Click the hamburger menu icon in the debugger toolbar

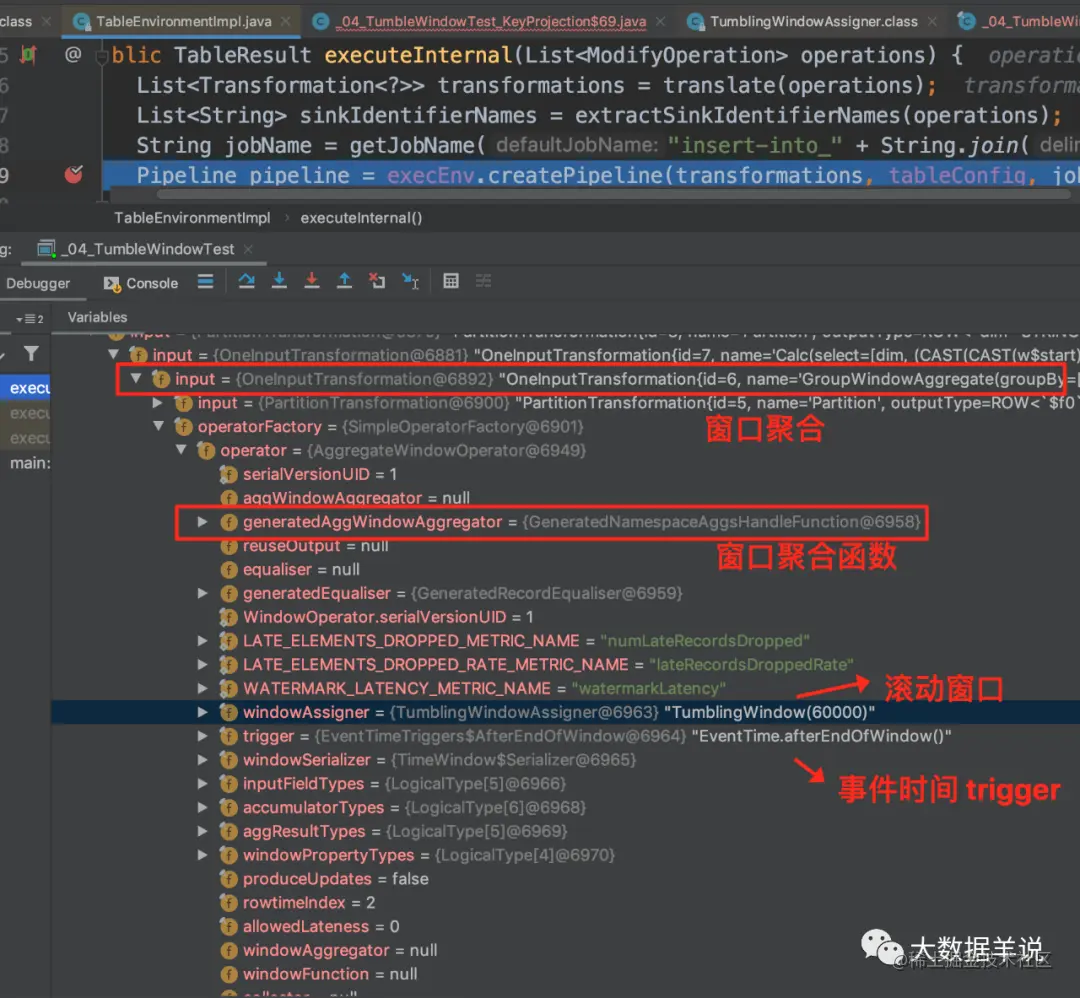click(x=206, y=281)
